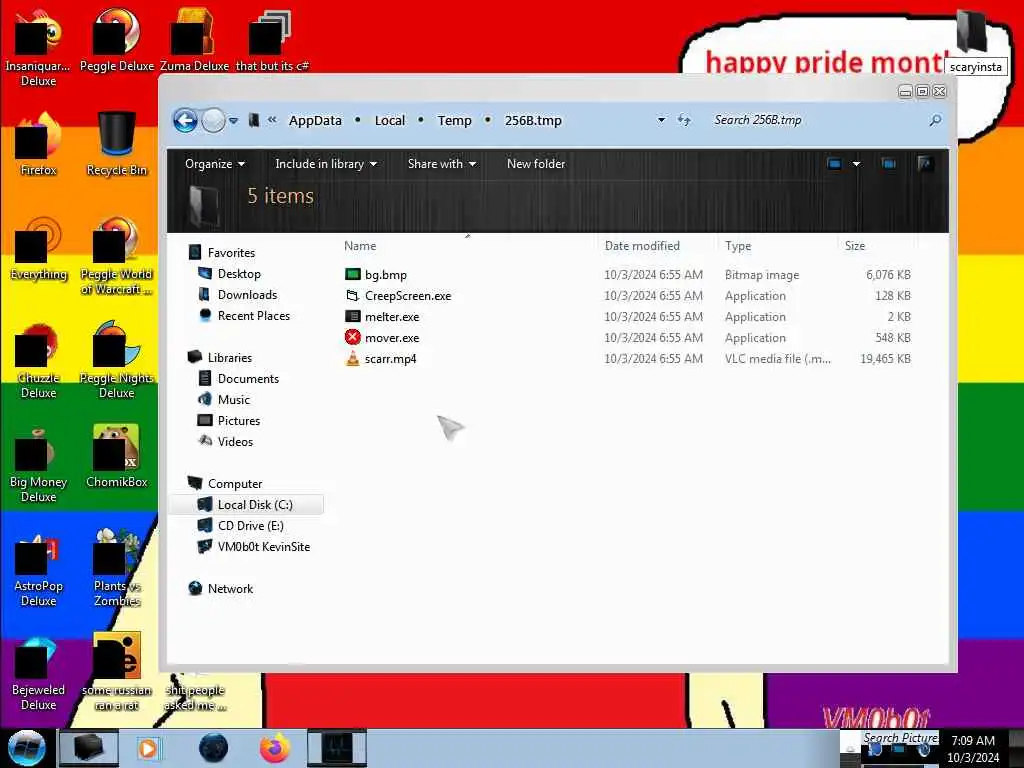Sort by the Size column header
Image resolution: width=1024 pixels, height=768 pixels.
(855, 246)
